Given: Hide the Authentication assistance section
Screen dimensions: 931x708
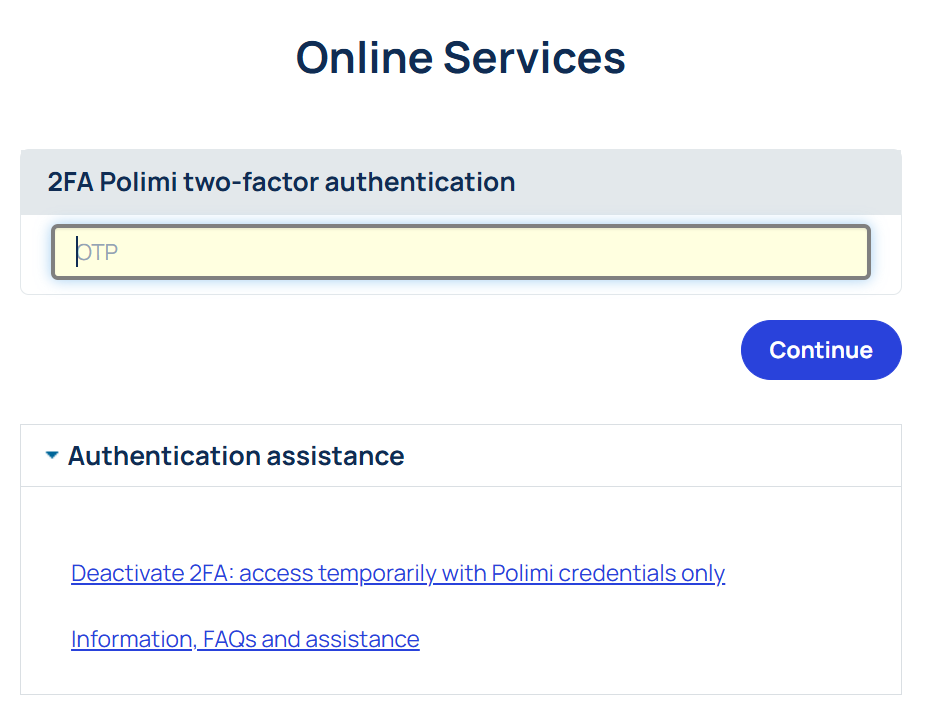Looking at the screenshot, I should [52, 456].
